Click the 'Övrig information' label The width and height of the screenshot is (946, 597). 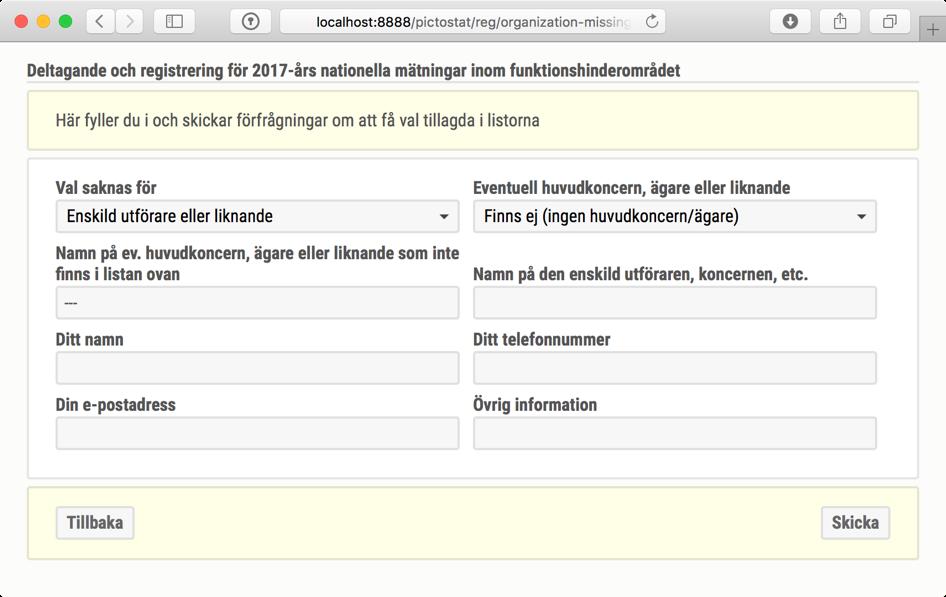point(535,405)
